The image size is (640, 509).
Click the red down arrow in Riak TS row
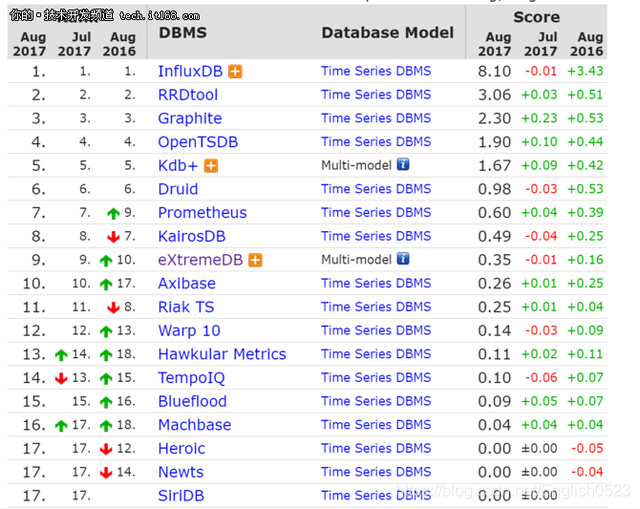tap(113, 308)
